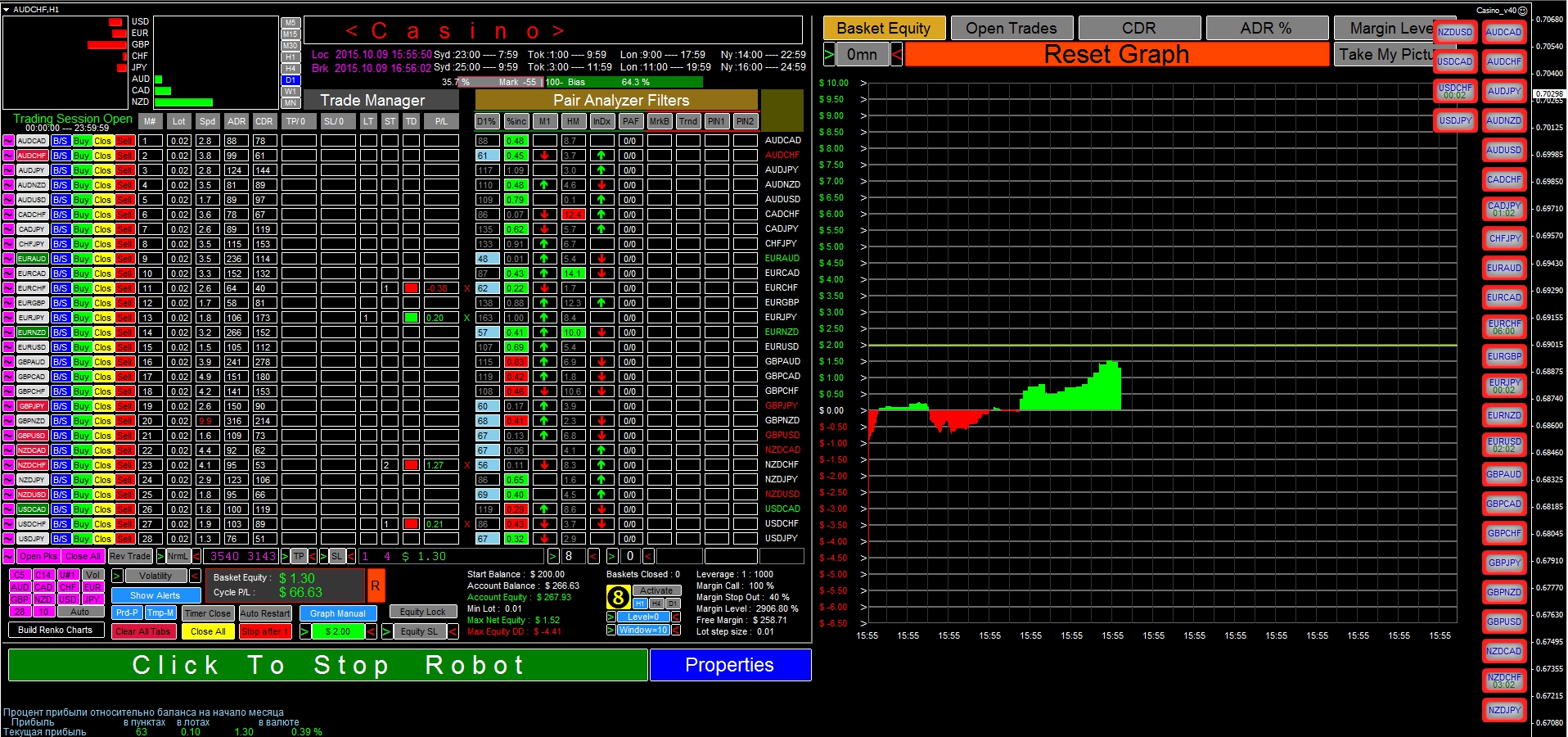This screenshot has height=737, width=1568.
Task: Click the green $ 2.00 profit target field
Action: (x=337, y=631)
